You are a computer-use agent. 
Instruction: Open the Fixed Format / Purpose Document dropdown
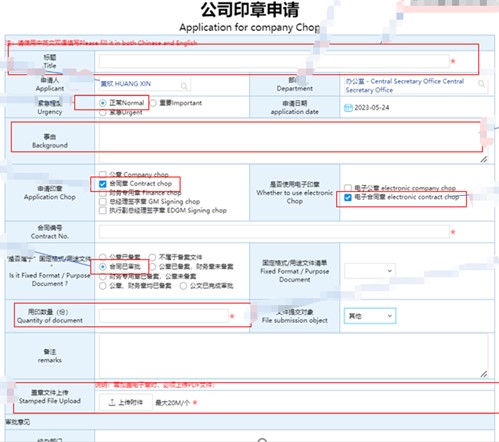pos(370,271)
